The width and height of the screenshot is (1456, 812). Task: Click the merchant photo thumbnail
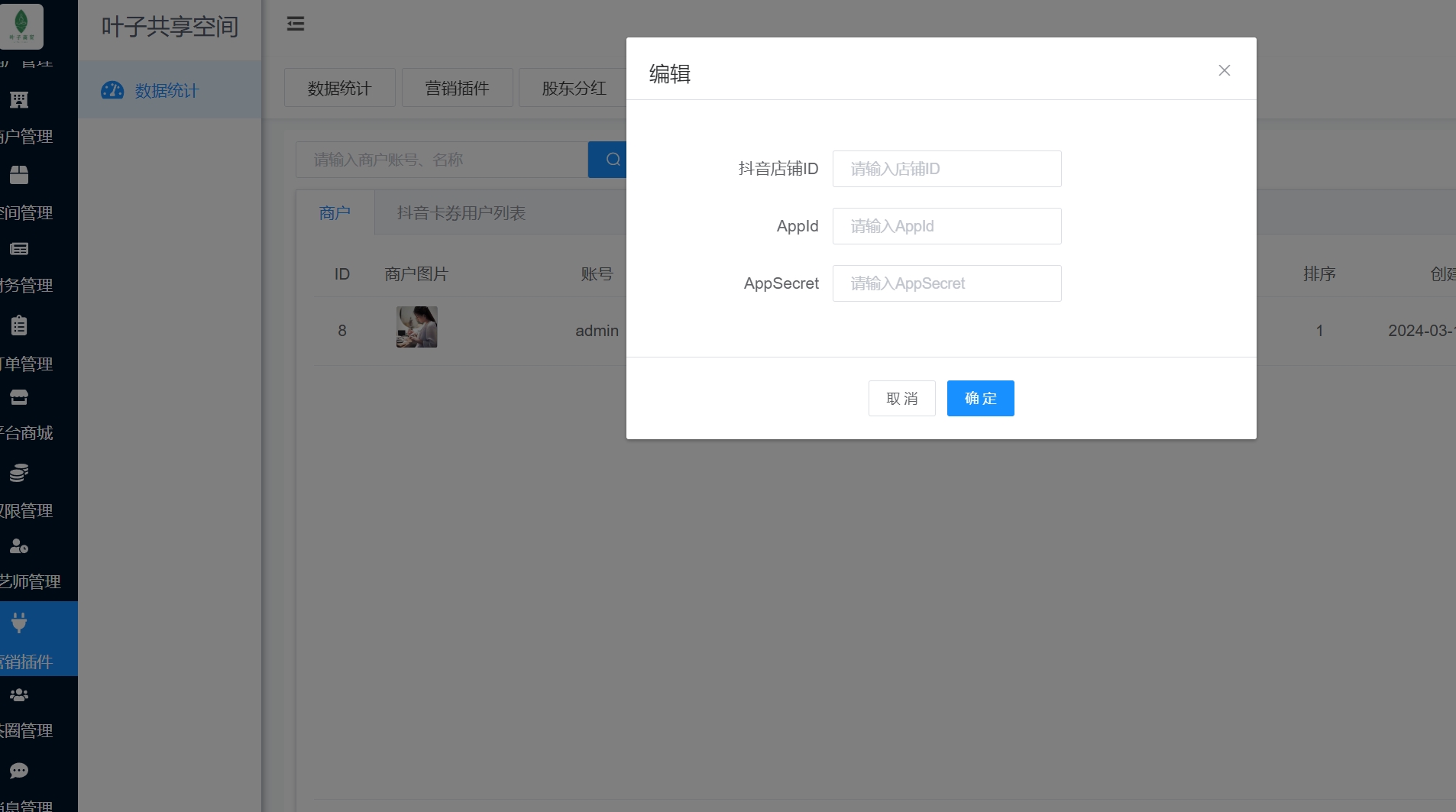(416, 327)
